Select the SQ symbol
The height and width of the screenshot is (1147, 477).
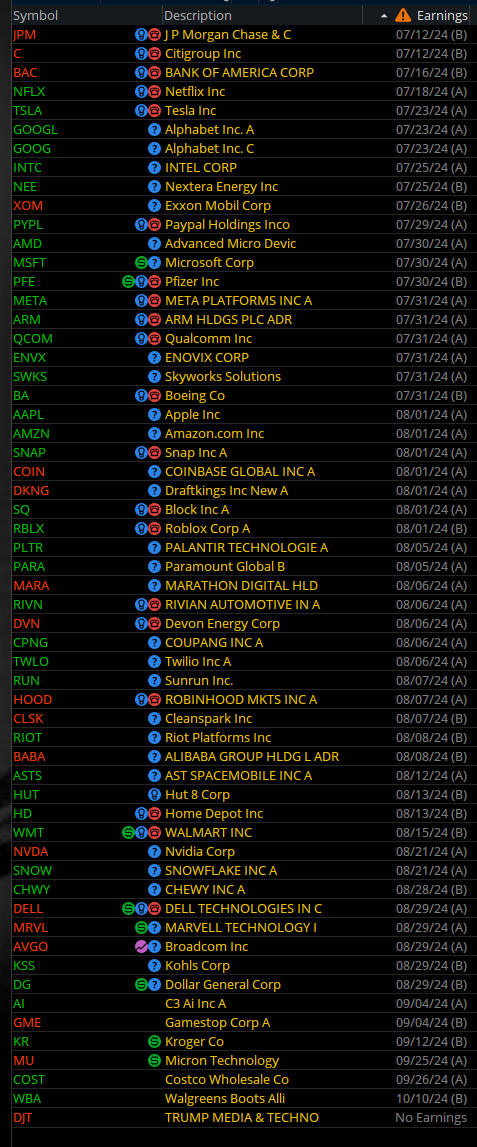pyautogui.click(x=22, y=510)
